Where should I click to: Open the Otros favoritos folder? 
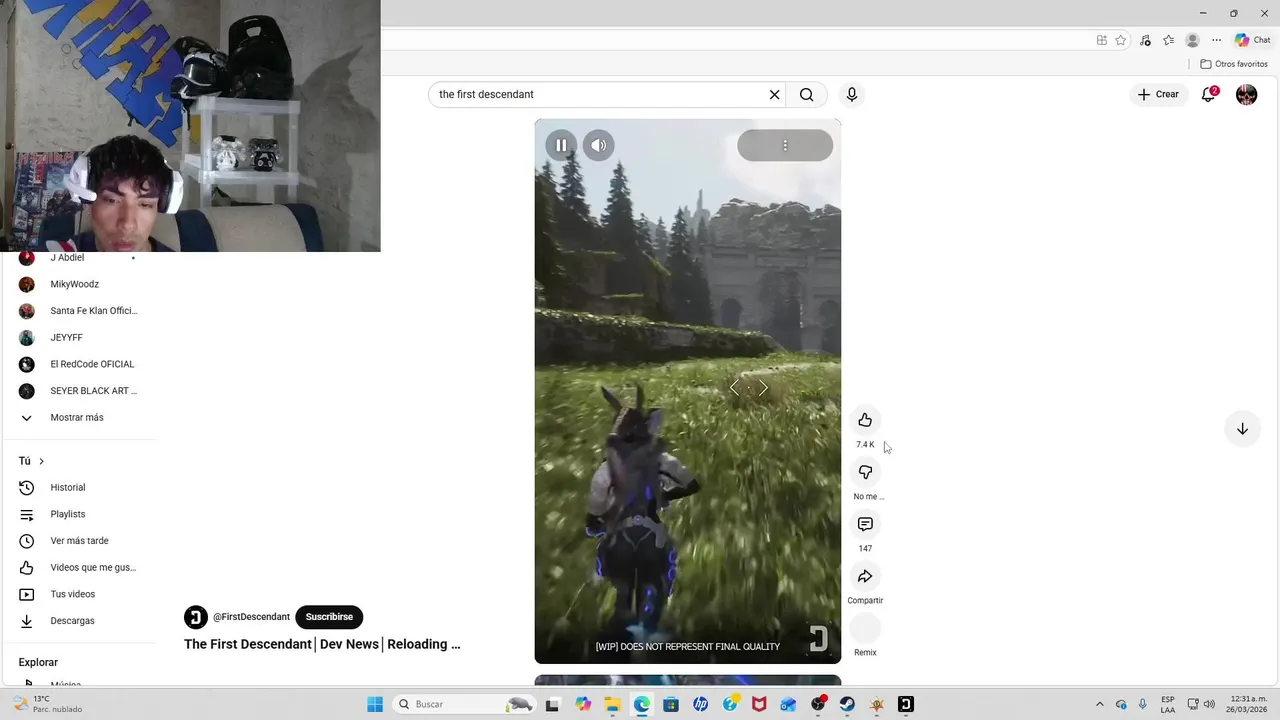coord(1234,64)
